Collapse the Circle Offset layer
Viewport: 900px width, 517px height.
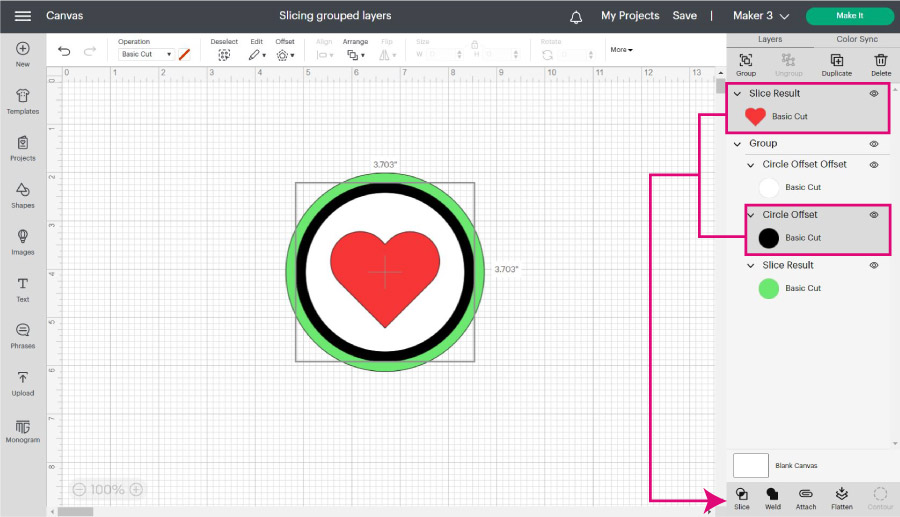click(751, 215)
